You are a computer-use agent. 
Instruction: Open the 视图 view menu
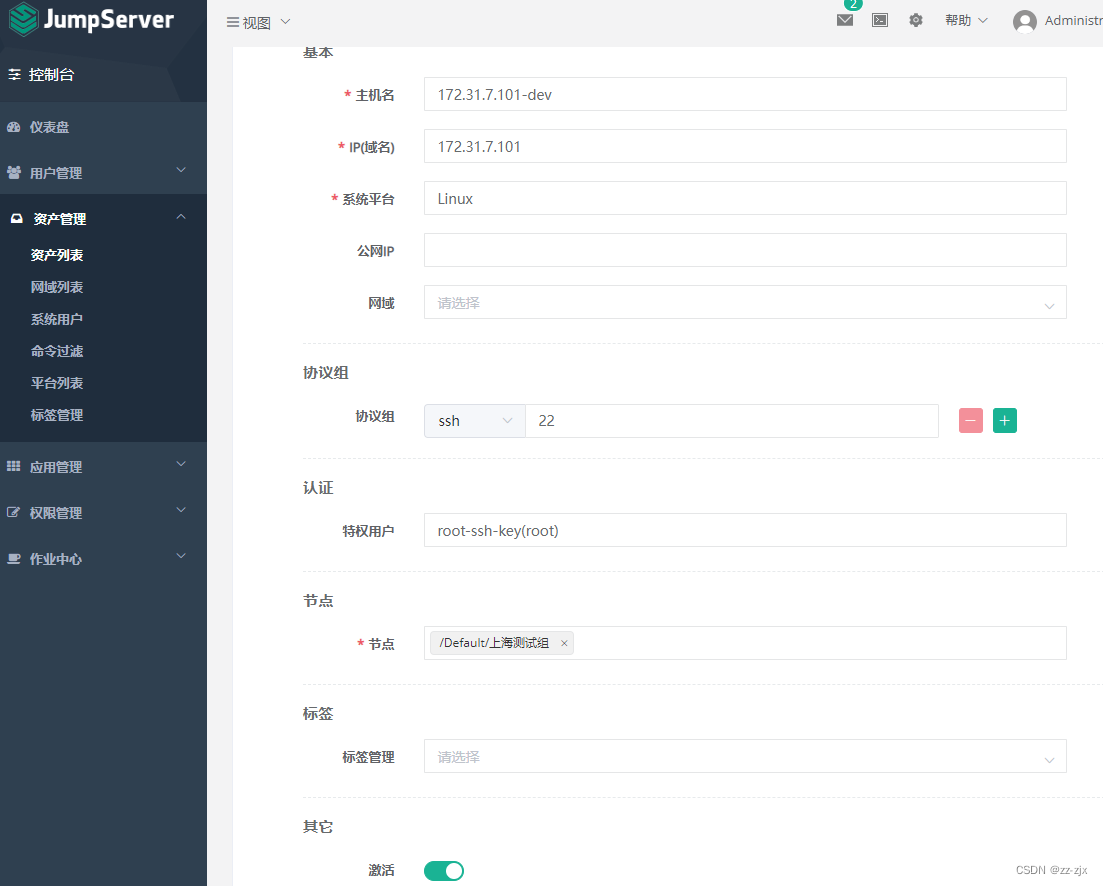click(x=258, y=21)
